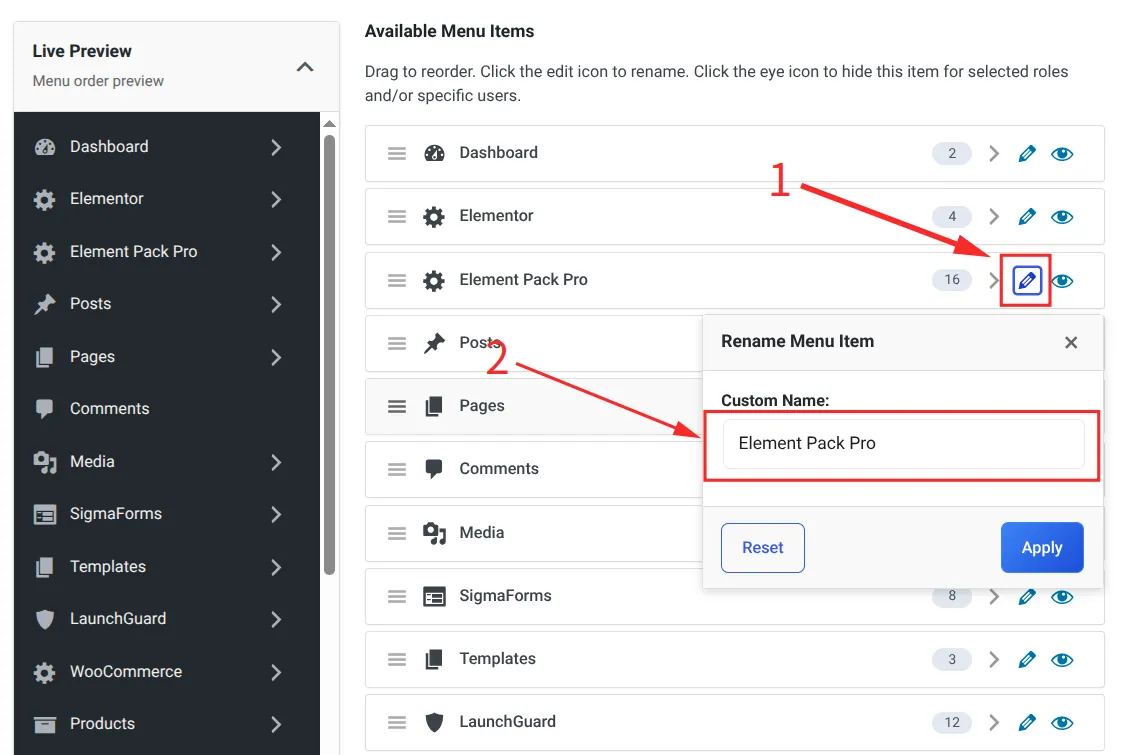Click the edit pencil for Dashboard row
Viewport: 1135px width, 755px height.
click(1026, 153)
